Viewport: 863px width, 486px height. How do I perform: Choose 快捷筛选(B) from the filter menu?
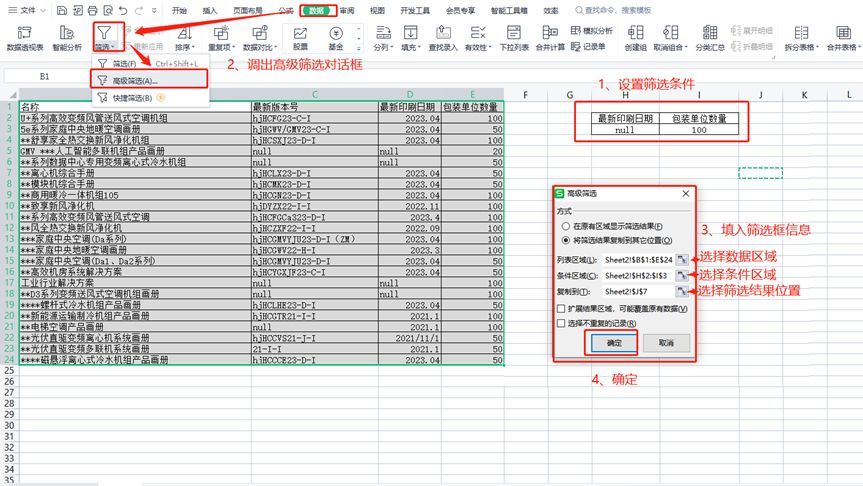[150, 98]
